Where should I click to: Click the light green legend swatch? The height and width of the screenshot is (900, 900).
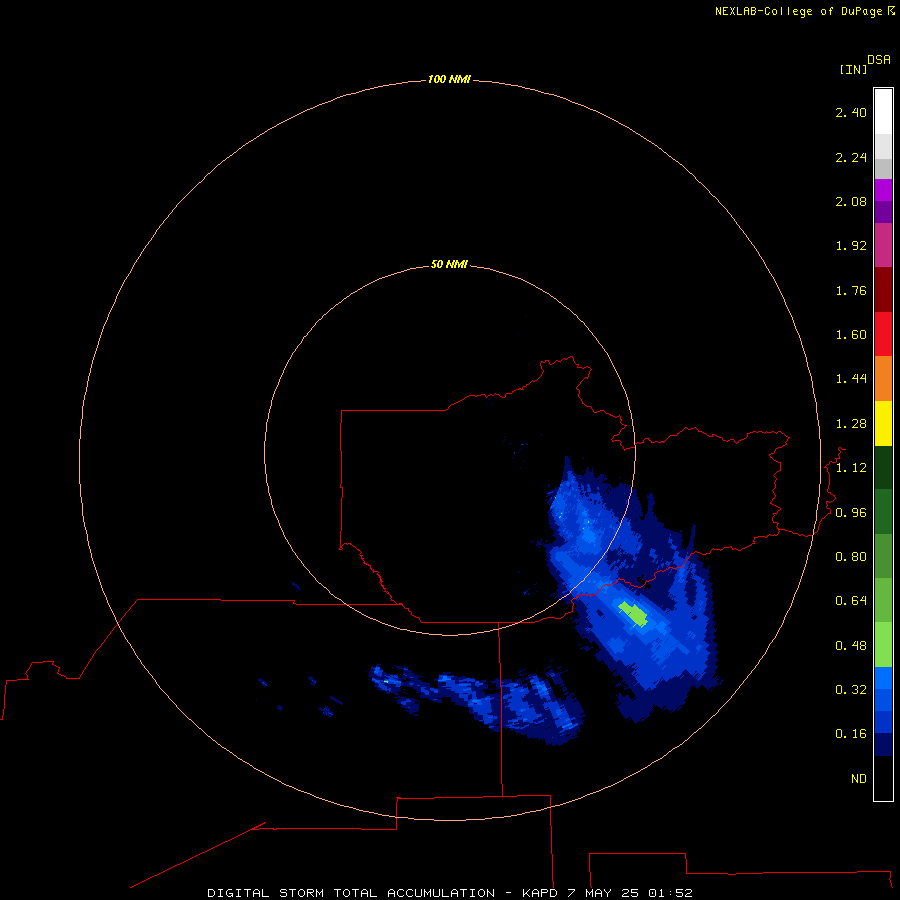[883, 645]
